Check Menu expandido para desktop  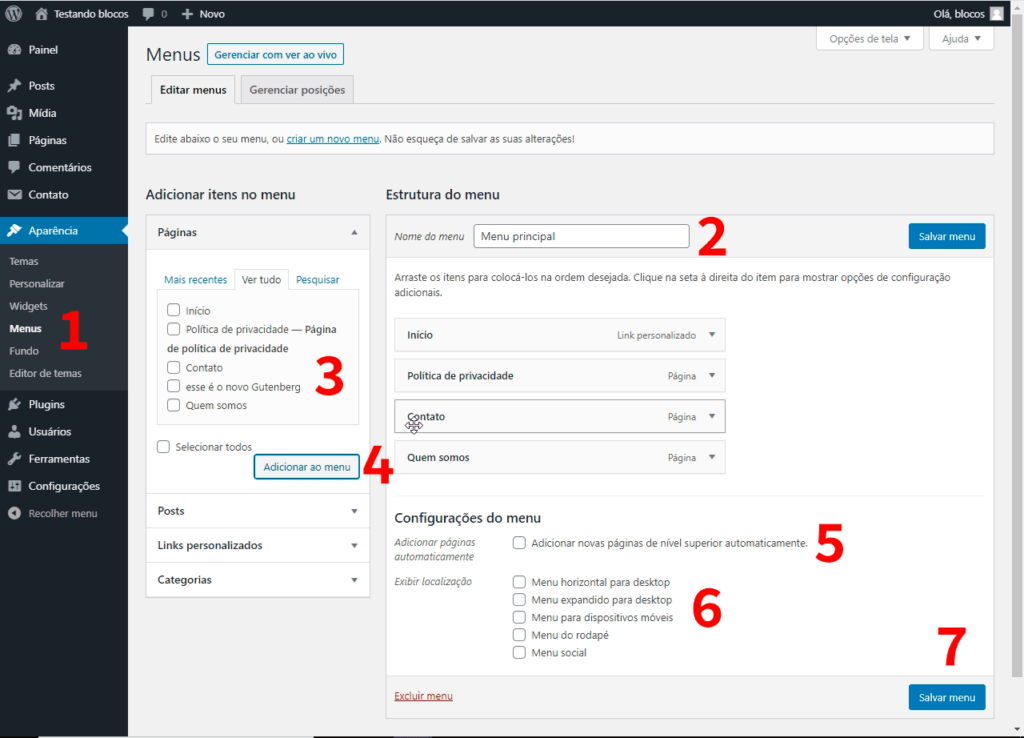pos(519,600)
